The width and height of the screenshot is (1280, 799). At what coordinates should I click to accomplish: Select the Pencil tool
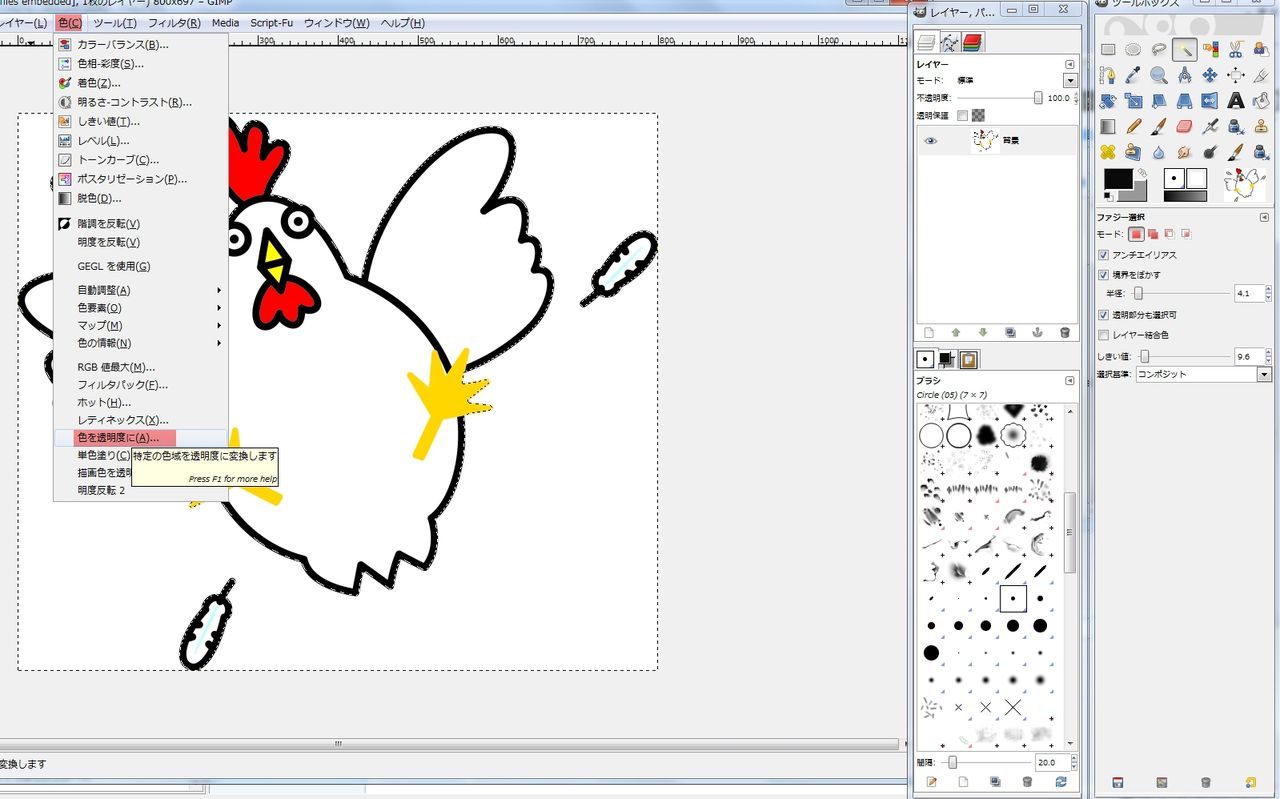(x=1133, y=127)
